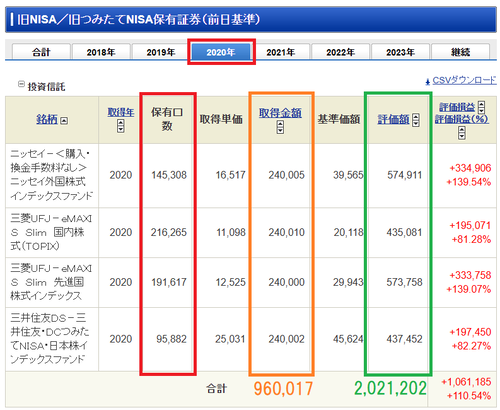Select the eMAXIS Slim 先進国株式インデックス fund name

pyautogui.click(x=51, y=282)
